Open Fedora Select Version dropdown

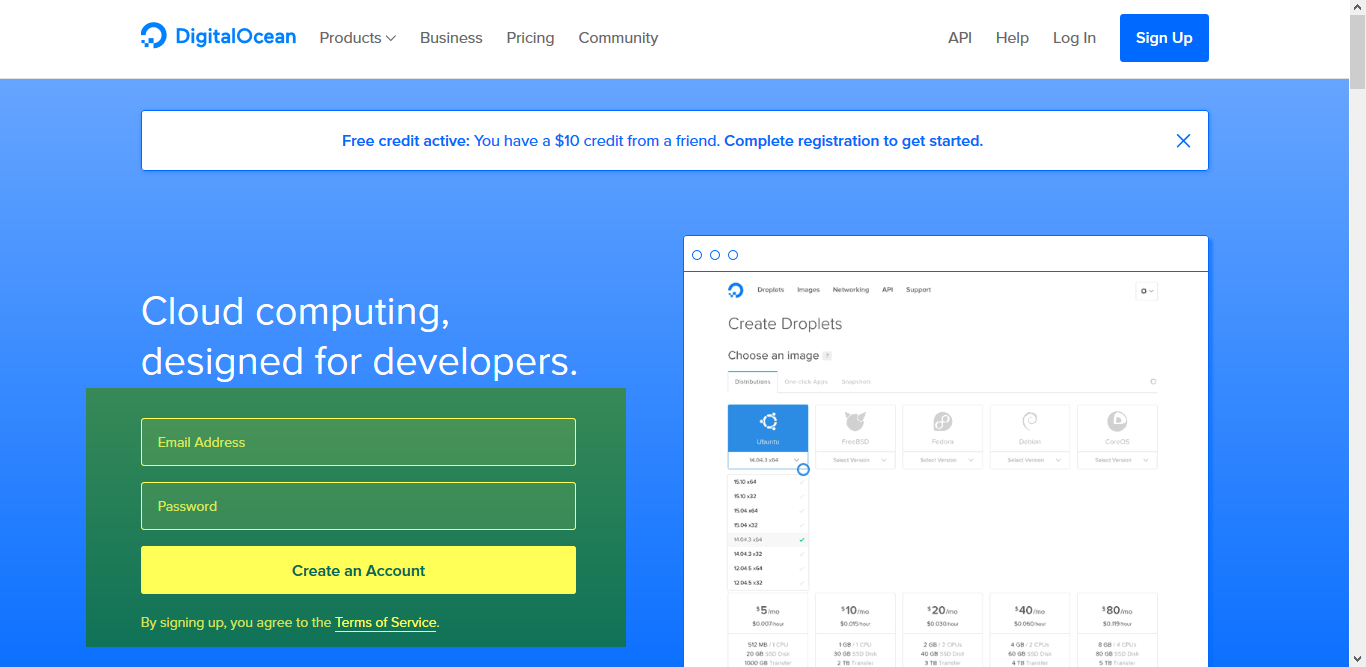pos(942,460)
